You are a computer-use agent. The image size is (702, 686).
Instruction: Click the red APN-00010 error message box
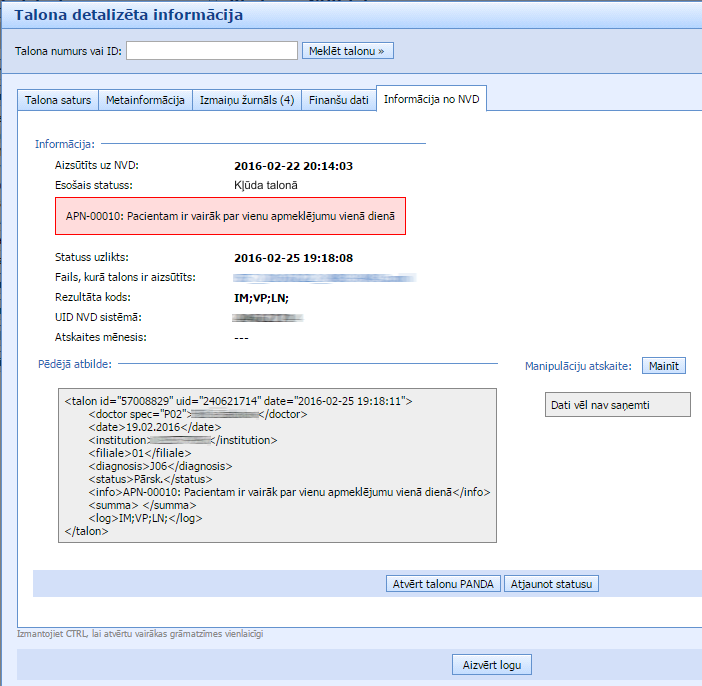tap(230, 216)
